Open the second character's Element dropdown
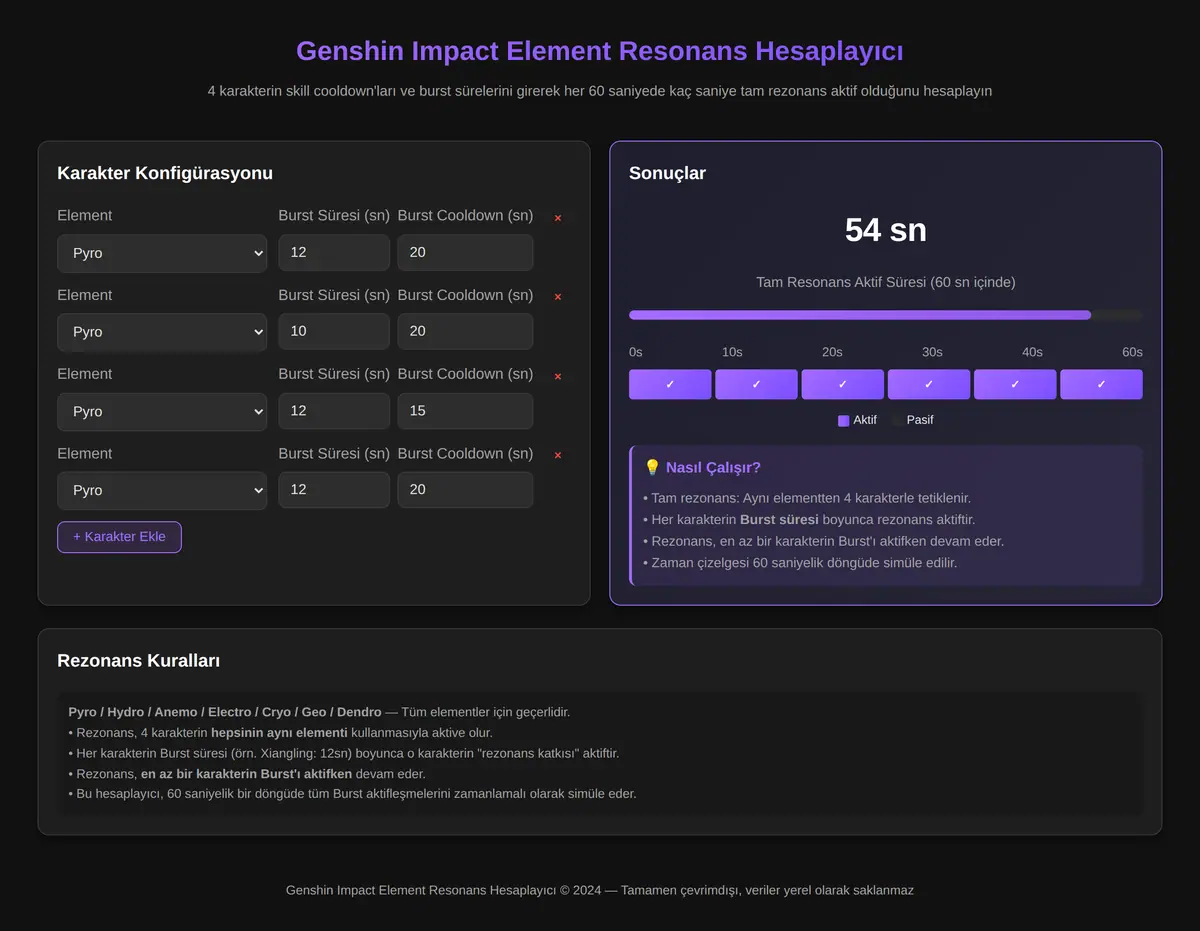Screen dimensions: 1200x931 click(162, 332)
